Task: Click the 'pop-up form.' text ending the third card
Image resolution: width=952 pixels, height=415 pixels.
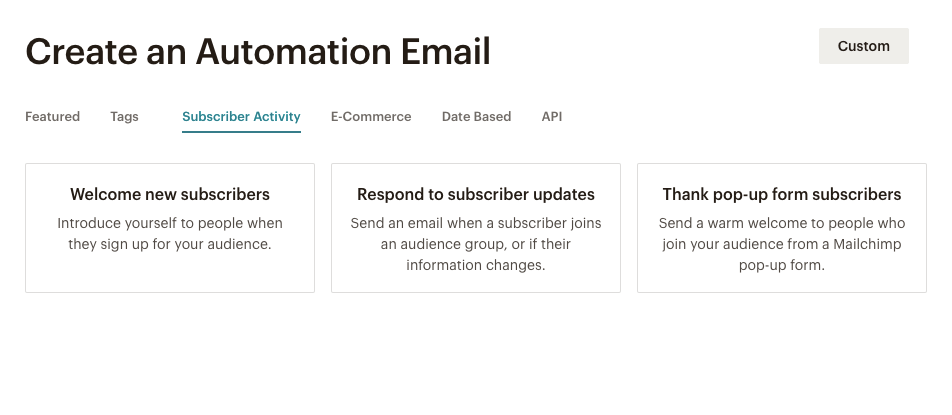Action: tap(782, 265)
